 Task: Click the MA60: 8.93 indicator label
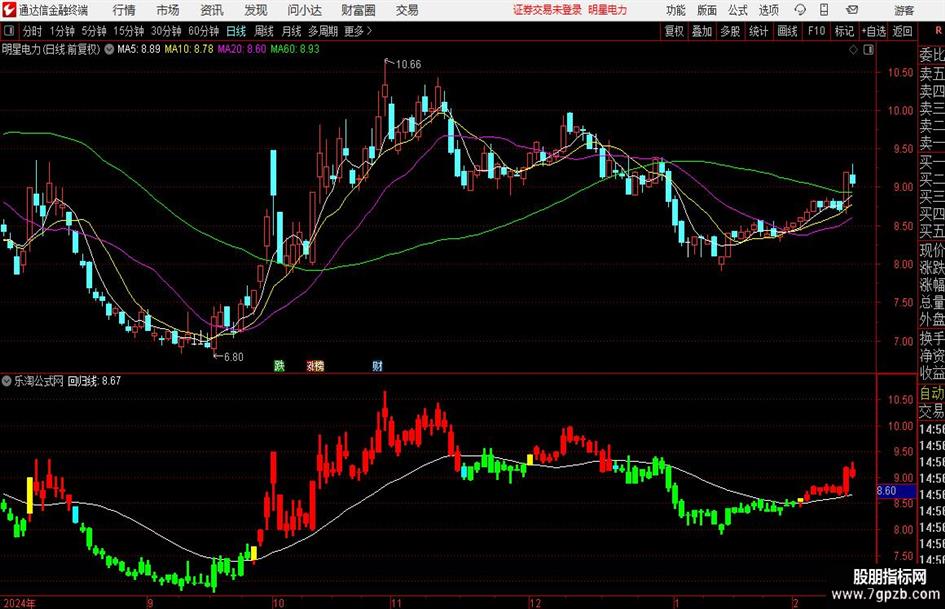[295, 49]
